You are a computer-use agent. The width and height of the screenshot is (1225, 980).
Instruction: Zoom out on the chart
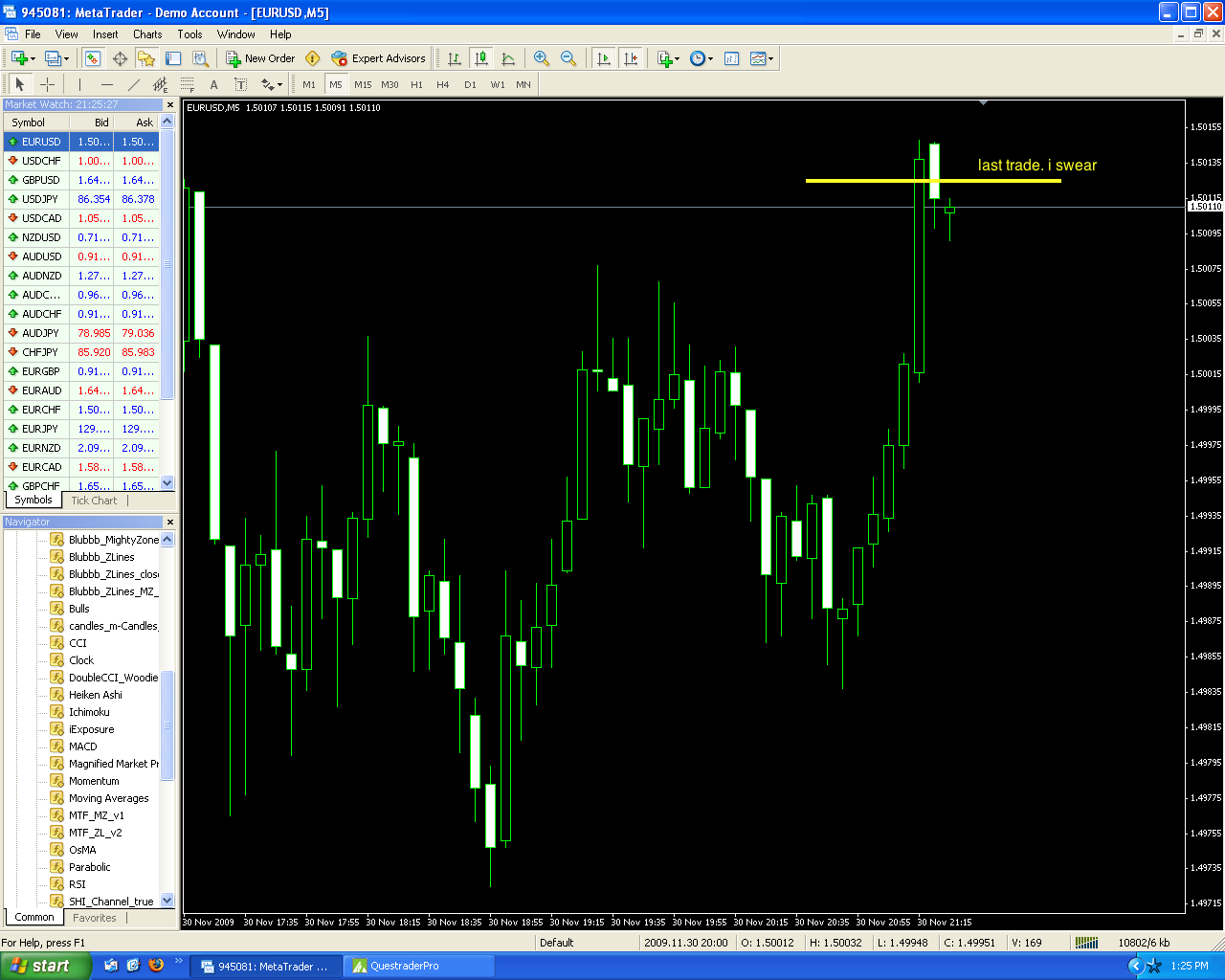(x=568, y=58)
